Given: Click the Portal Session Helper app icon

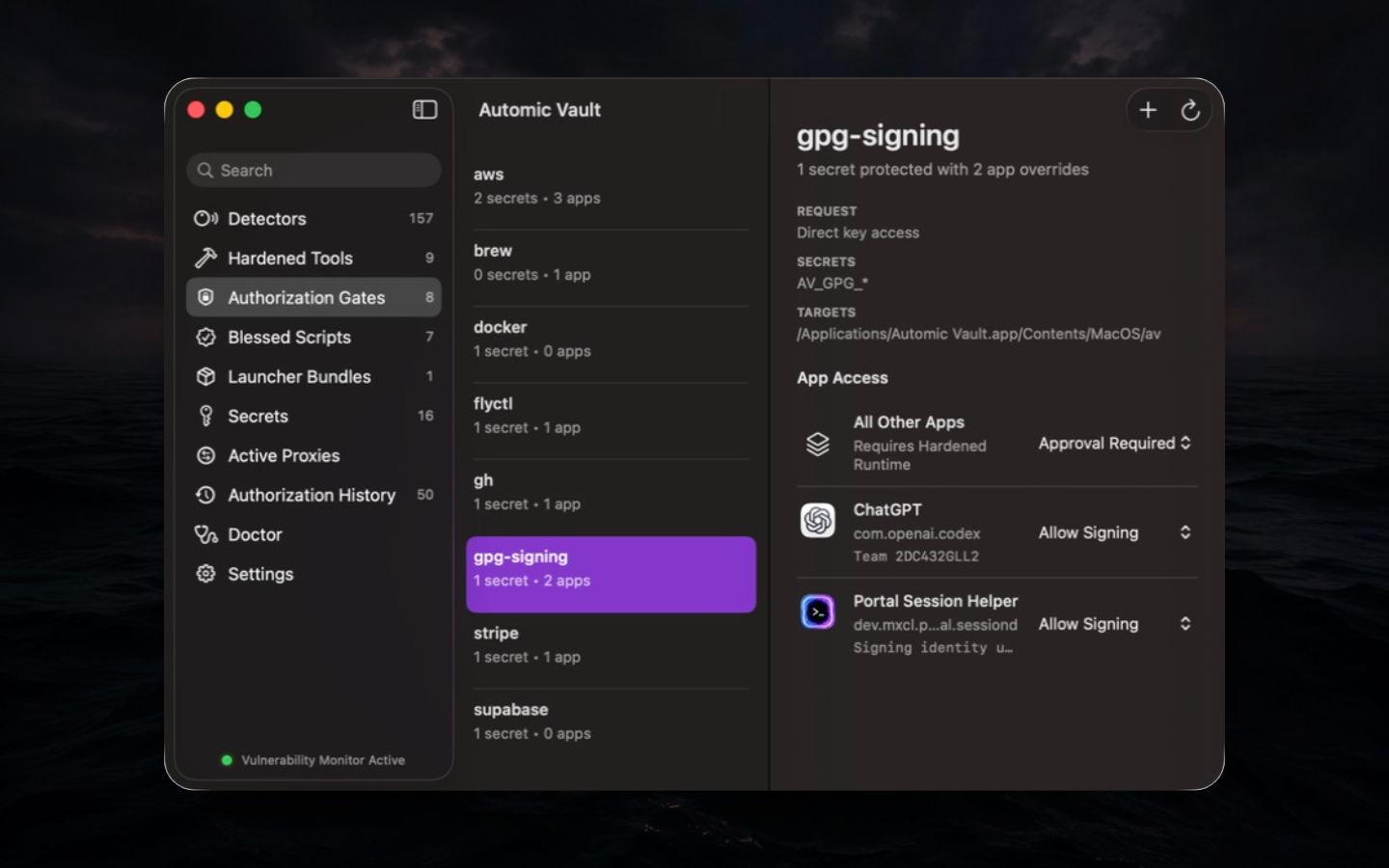Looking at the screenshot, I should point(818,611).
